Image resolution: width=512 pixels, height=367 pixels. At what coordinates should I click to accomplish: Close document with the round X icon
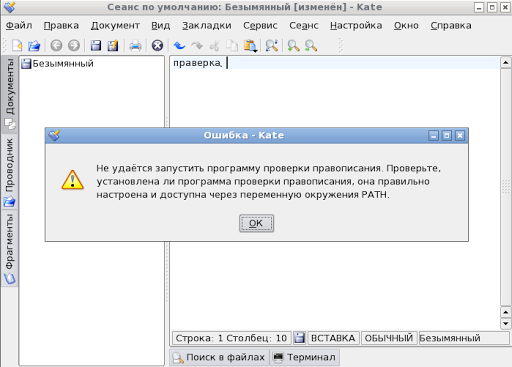(x=157, y=45)
